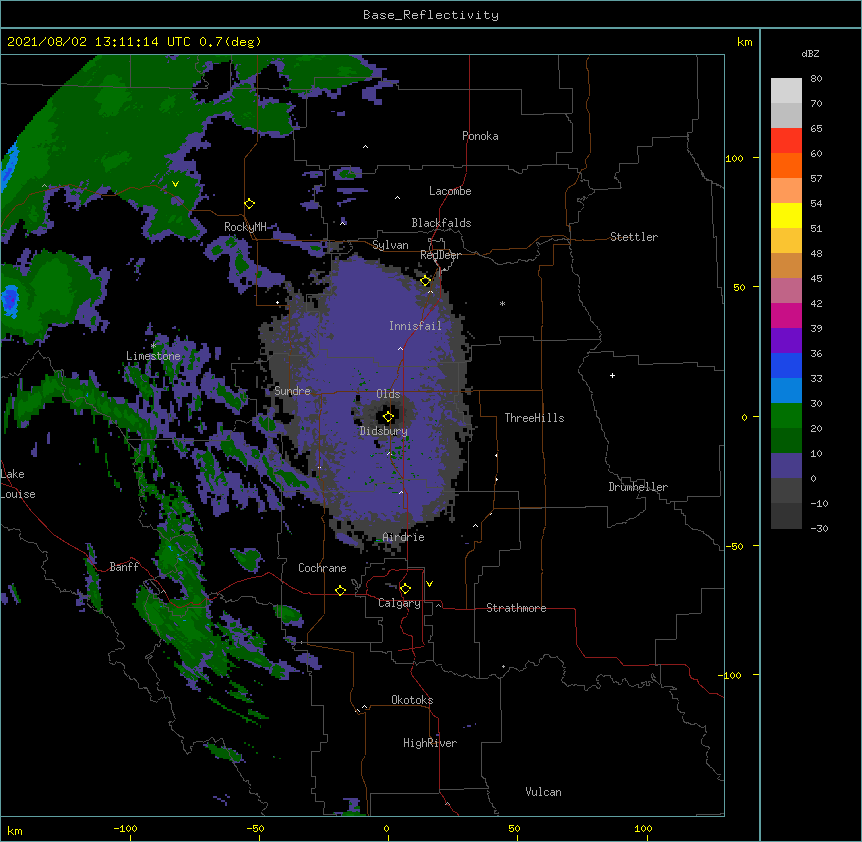Select the 60 dBZ orange legend swatch

tap(786, 165)
